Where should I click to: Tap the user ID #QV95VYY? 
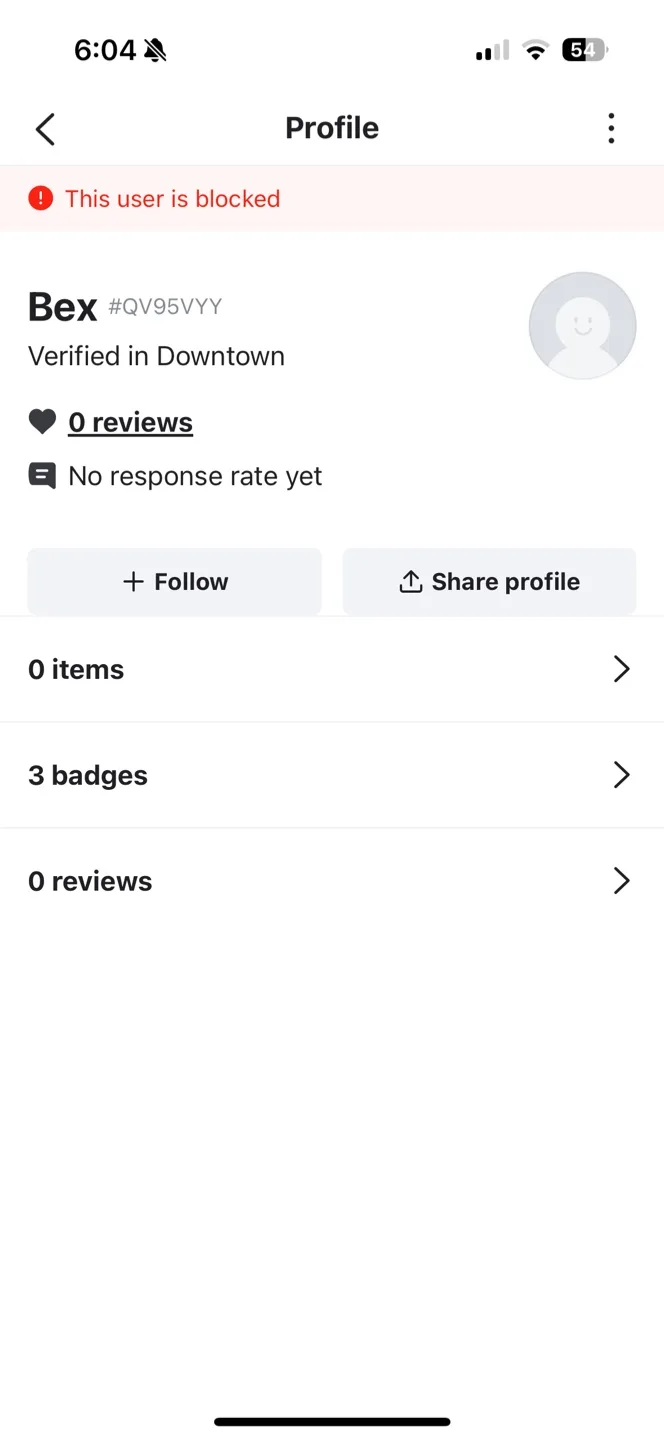(165, 307)
